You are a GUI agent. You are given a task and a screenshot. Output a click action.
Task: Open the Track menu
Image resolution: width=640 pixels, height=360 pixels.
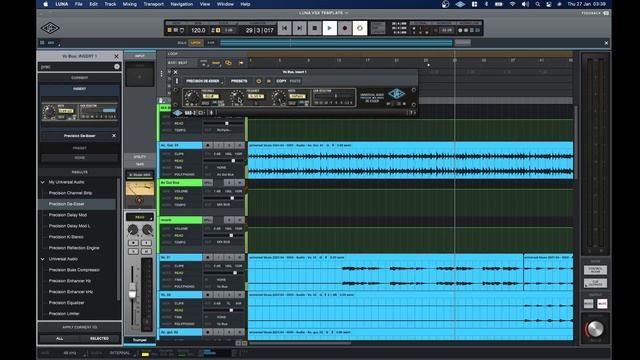110,4
